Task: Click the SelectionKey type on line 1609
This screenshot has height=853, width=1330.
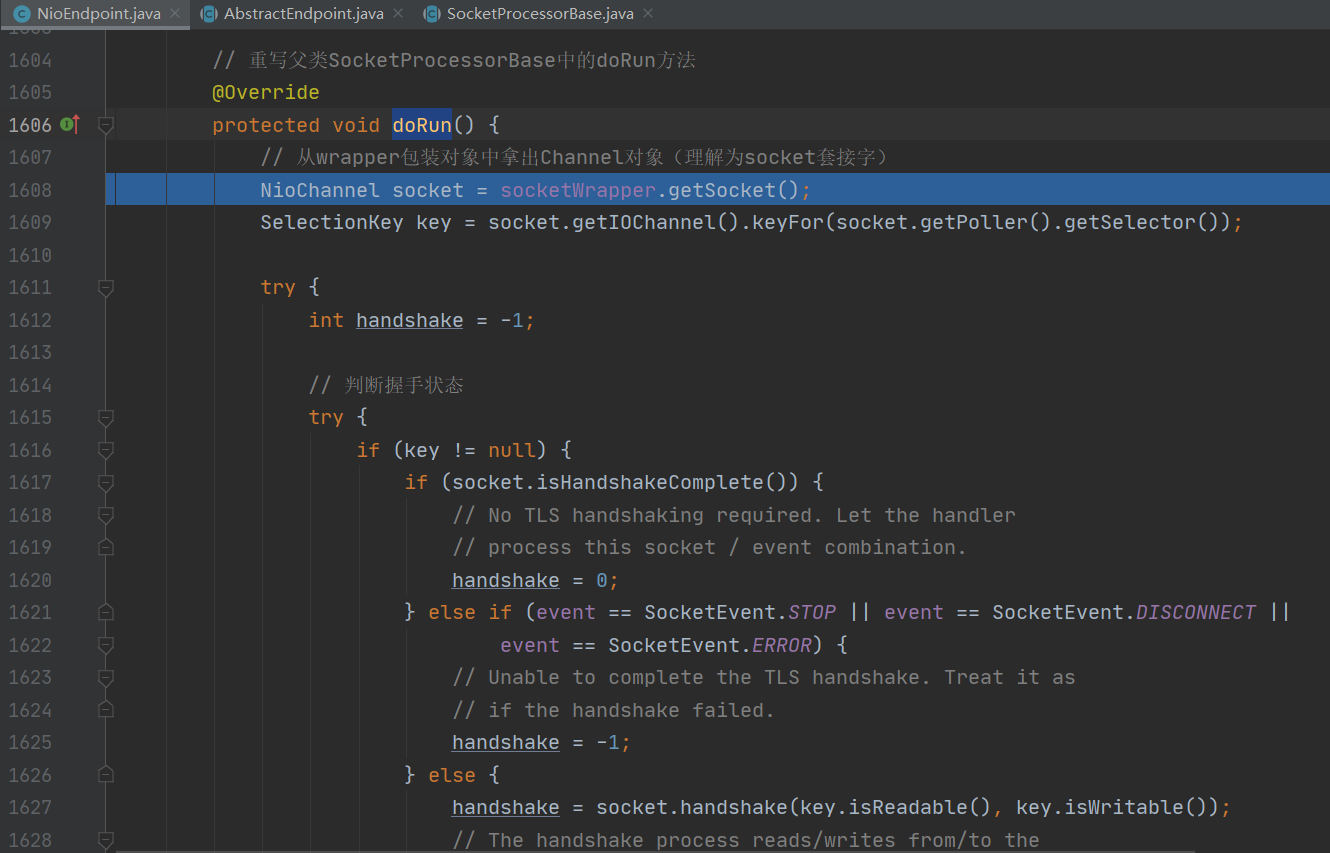Action: pyautogui.click(x=332, y=222)
